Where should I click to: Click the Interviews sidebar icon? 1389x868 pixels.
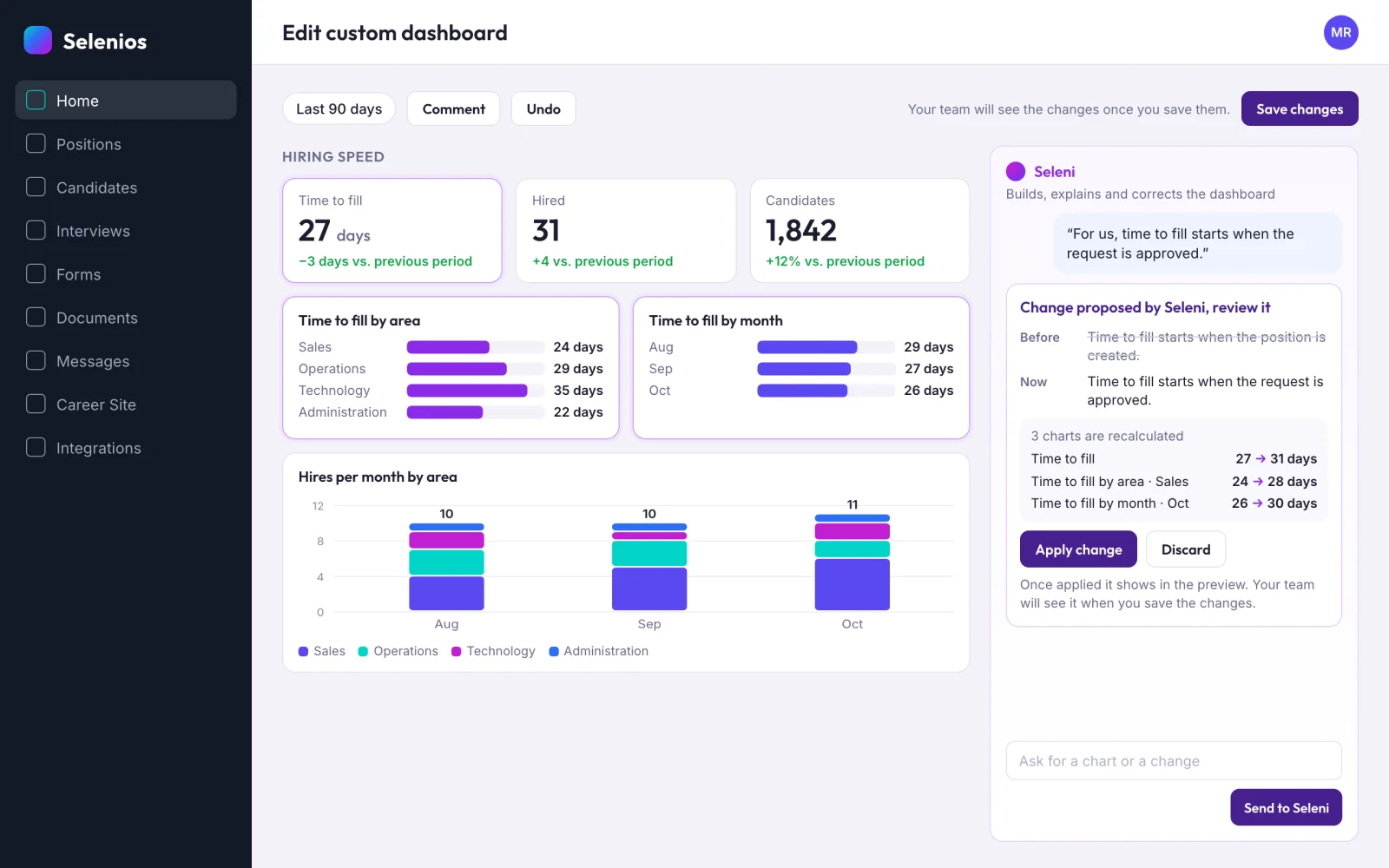click(36, 230)
